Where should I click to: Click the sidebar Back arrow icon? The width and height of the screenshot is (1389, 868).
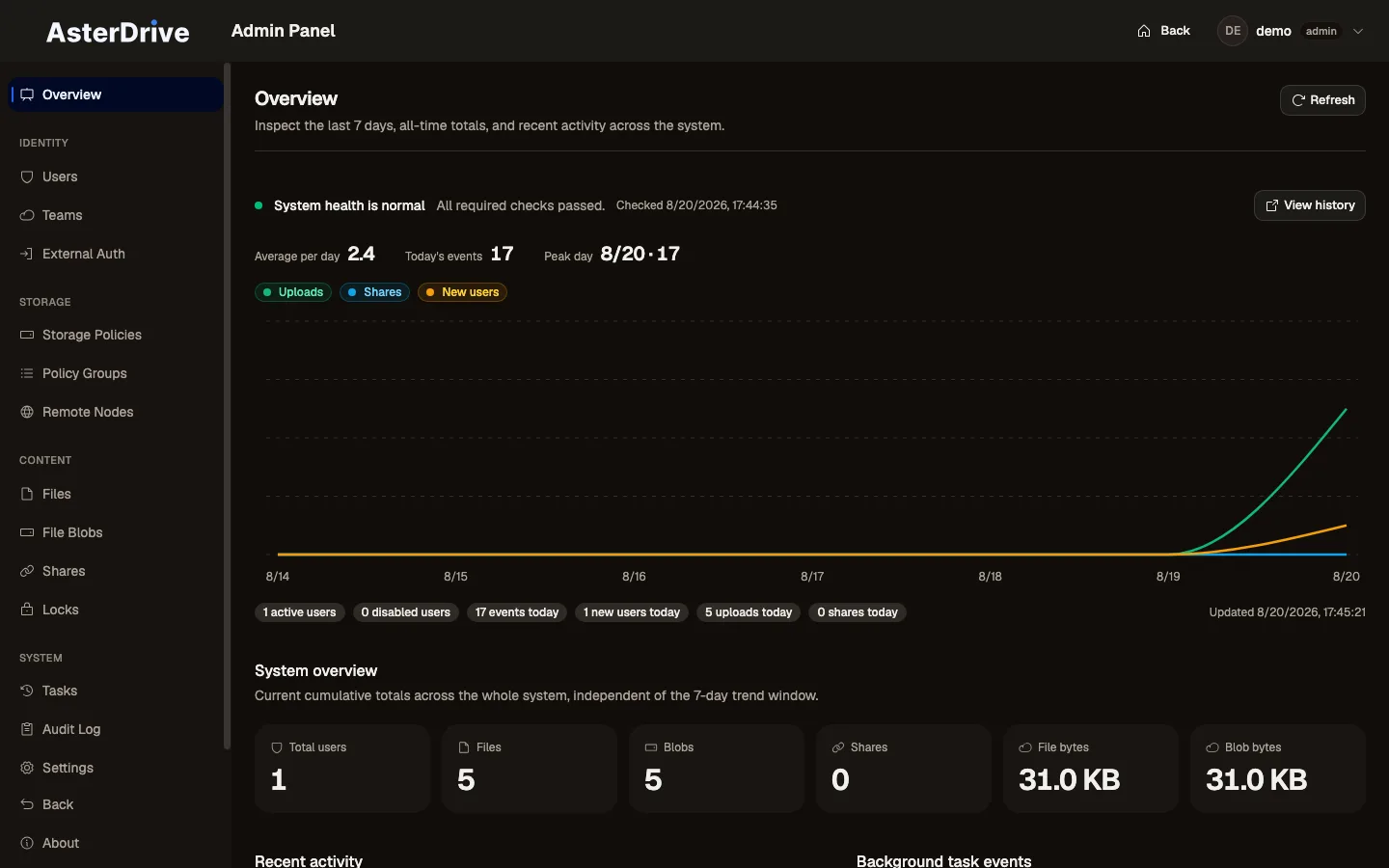tap(27, 804)
